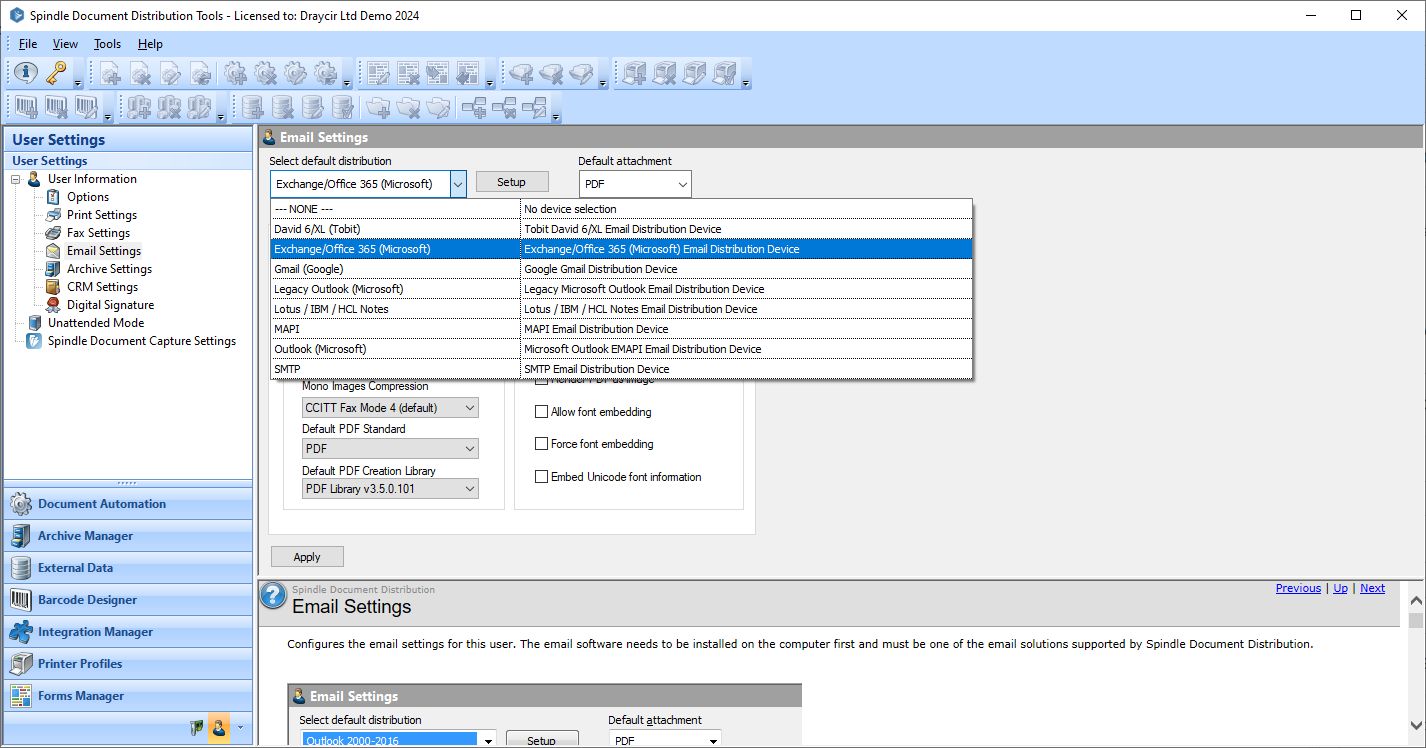This screenshot has height=748, width=1426.
Task: Click the add network node toolbar icon
Action: 474,106
